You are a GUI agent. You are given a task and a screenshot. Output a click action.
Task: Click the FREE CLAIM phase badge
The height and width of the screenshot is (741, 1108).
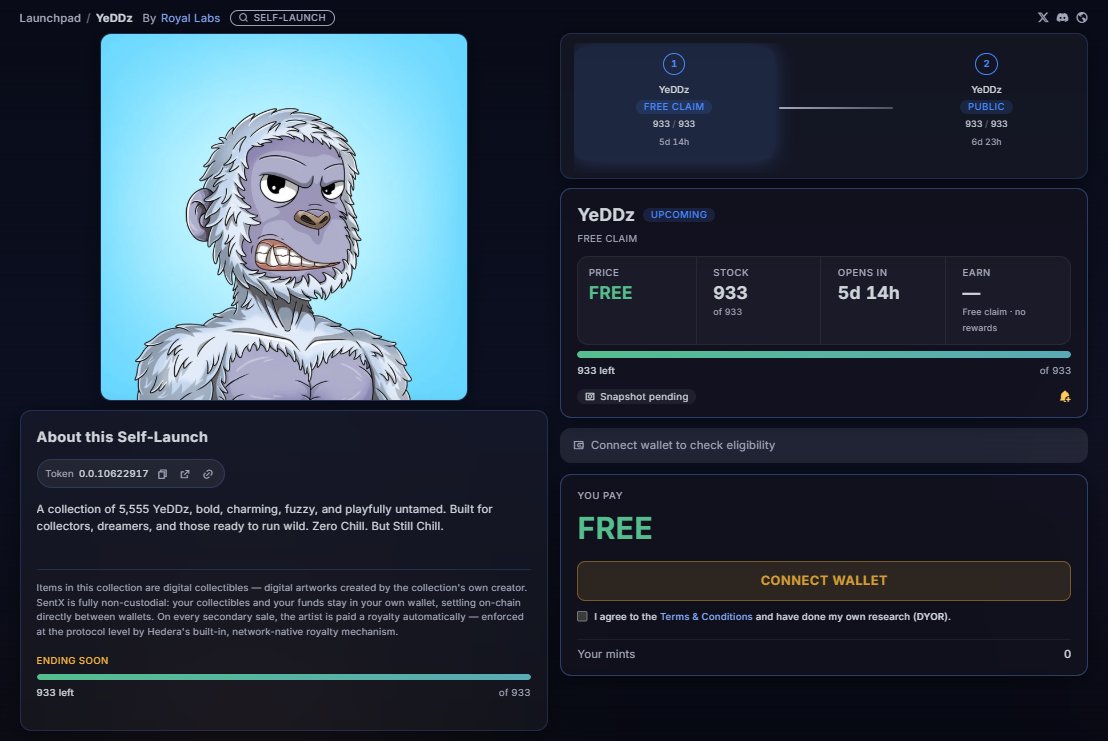(x=674, y=107)
